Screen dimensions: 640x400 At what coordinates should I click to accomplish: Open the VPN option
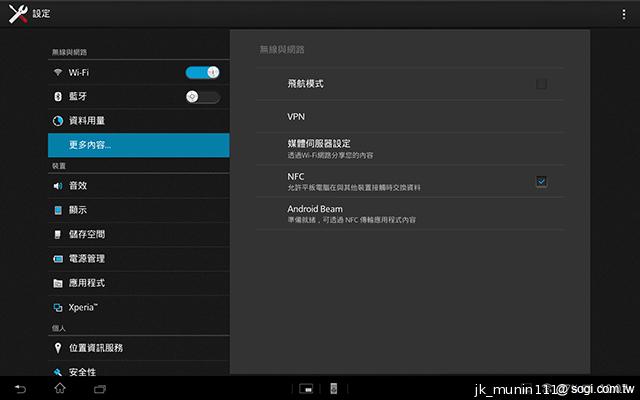(x=410, y=116)
